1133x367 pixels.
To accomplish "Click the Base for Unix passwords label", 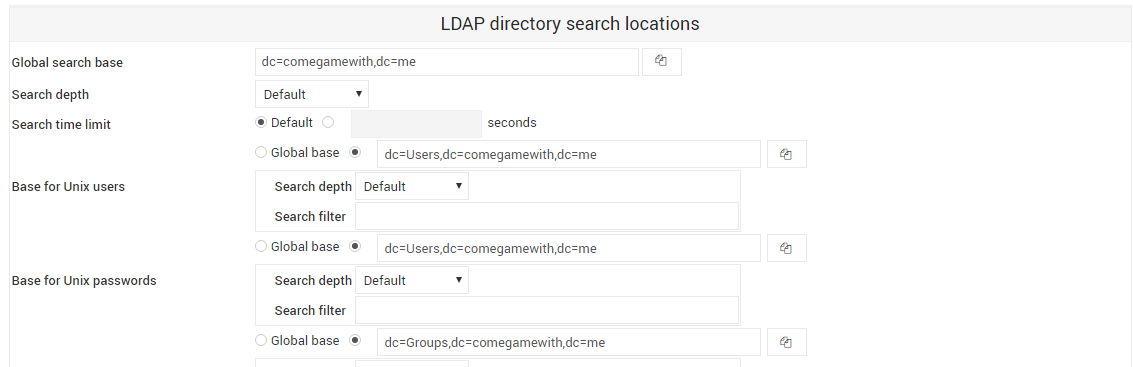I will click(84, 280).
